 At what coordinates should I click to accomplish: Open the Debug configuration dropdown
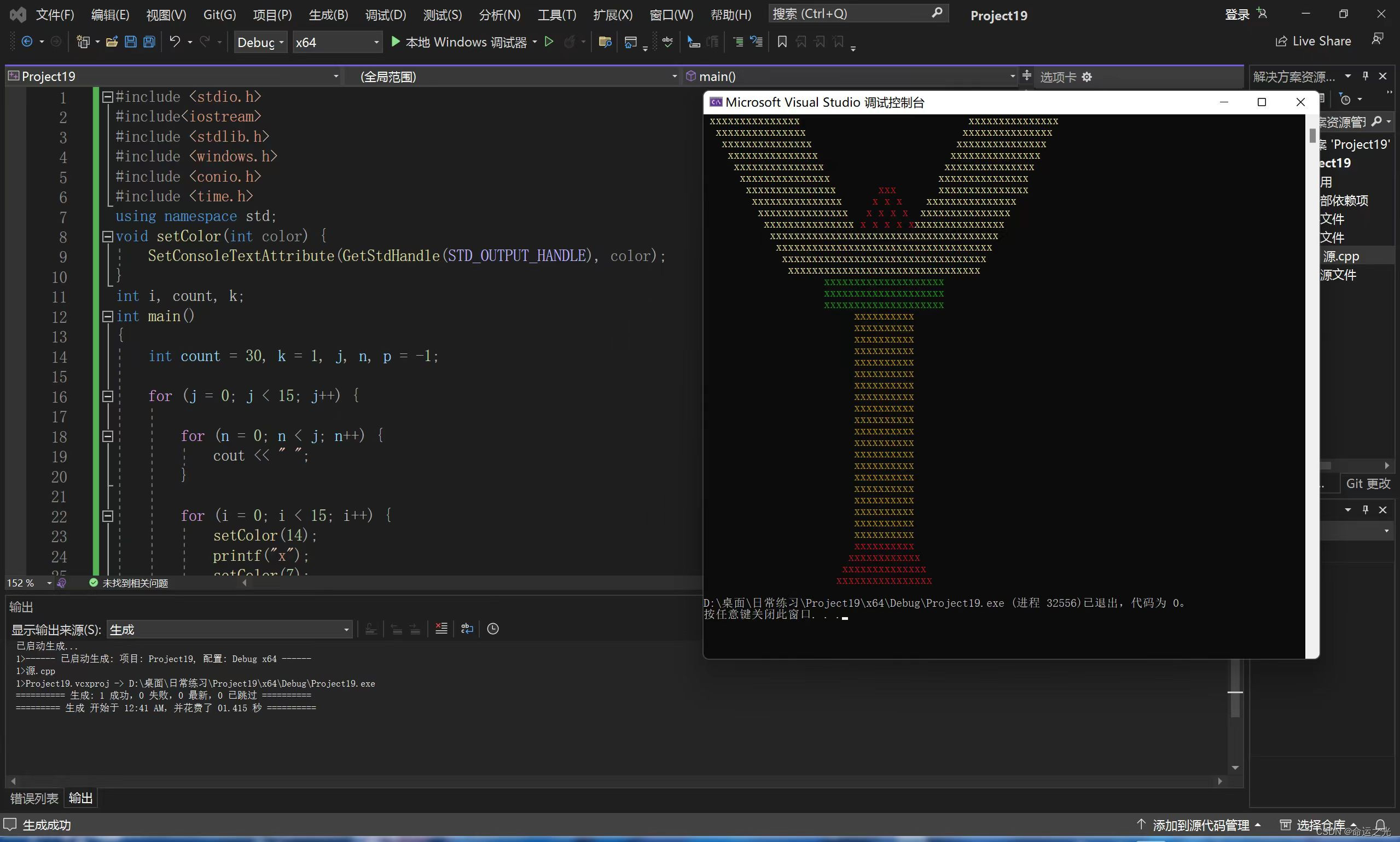point(261,43)
